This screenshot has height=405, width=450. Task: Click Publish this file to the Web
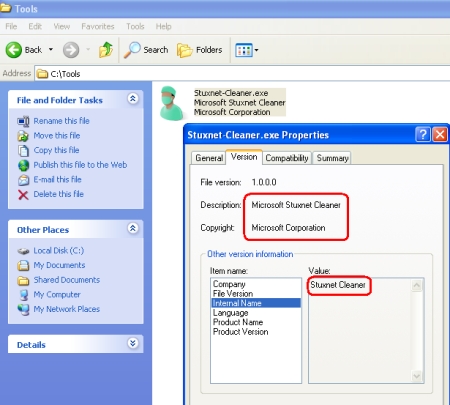pyautogui.click(x=80, y=165)
